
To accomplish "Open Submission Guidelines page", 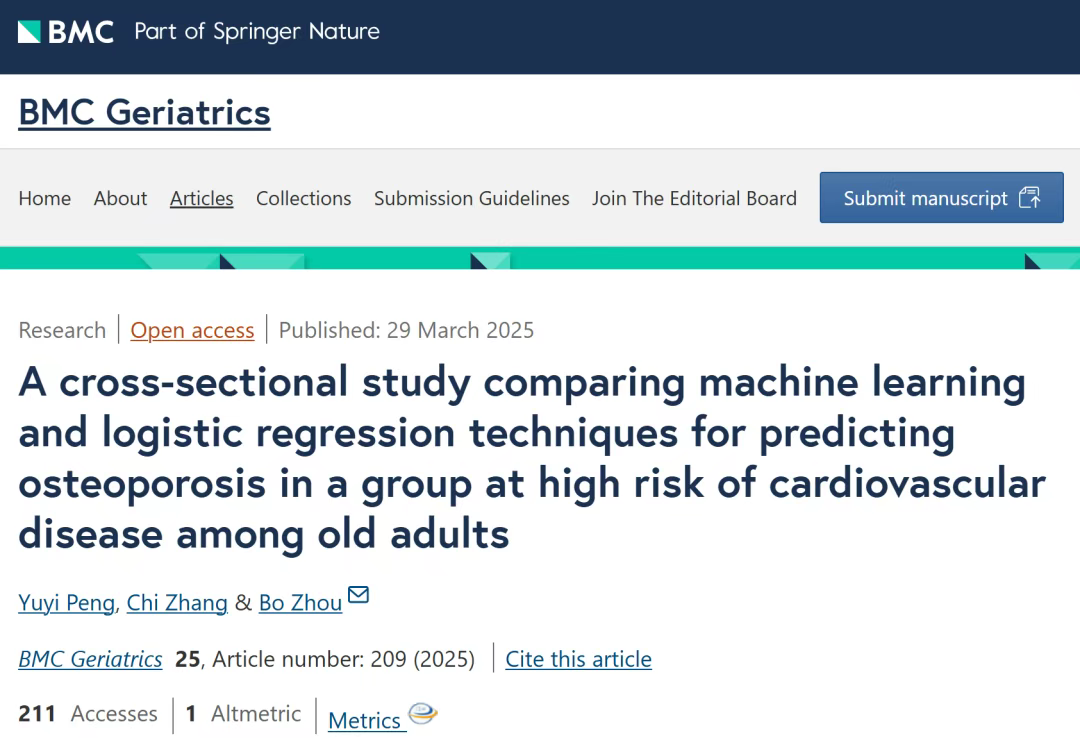I will pyautogui.click(x=472, y=198).
